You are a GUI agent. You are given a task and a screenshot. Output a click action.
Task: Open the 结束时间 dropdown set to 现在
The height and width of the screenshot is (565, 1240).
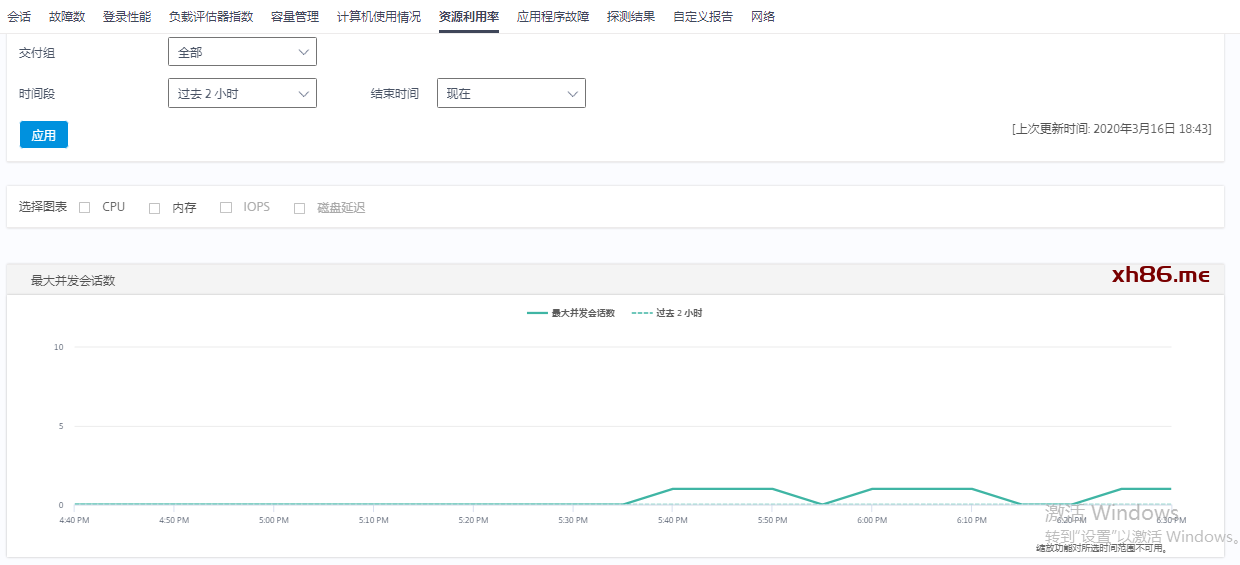coord(511,94)
